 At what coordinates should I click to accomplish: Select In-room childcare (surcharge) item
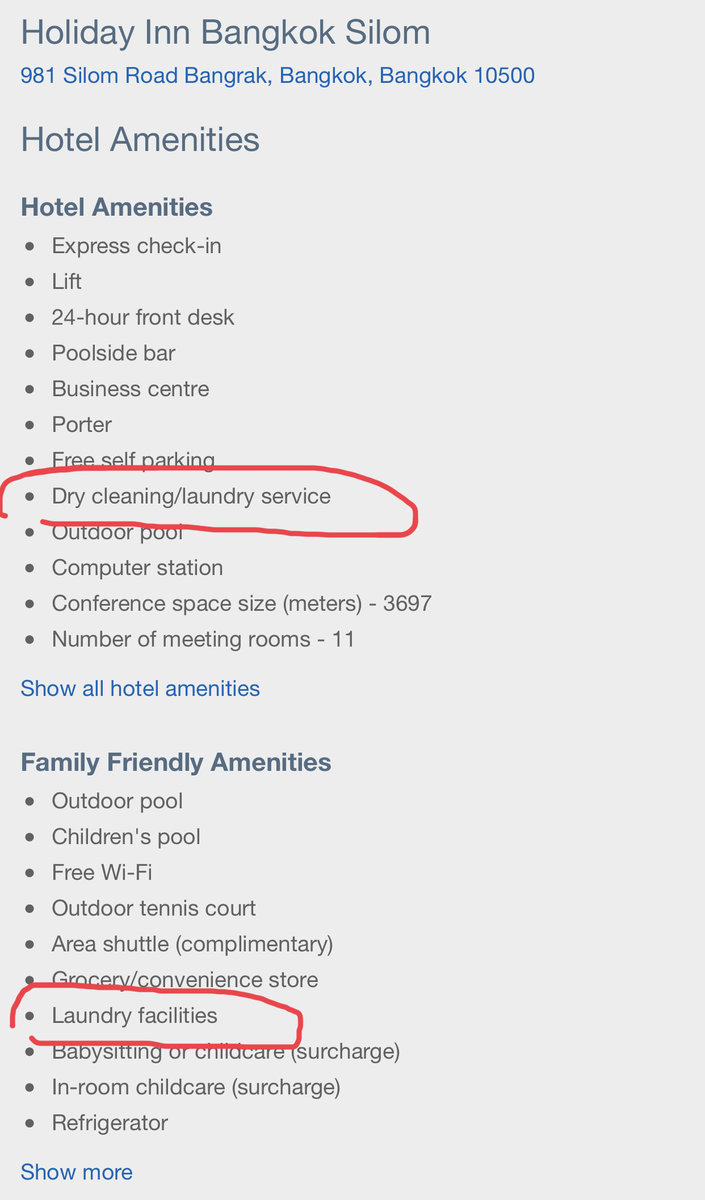[196, 1087]
